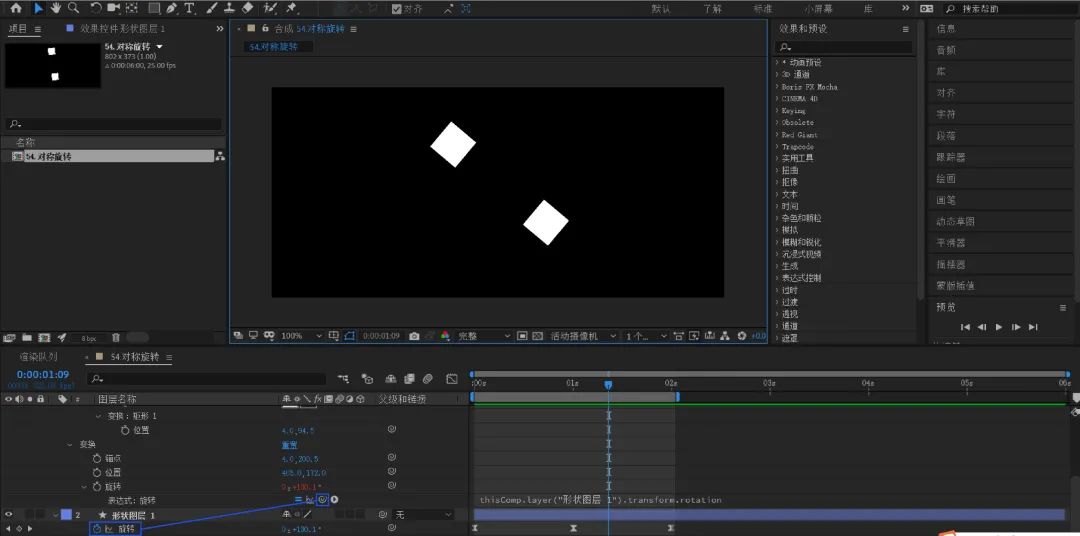The width and height of the screenshot is (1080, 536).
Task: Toggle stopwatch for 位置 under 变换：矩形 1
Action: pos(125,430)
